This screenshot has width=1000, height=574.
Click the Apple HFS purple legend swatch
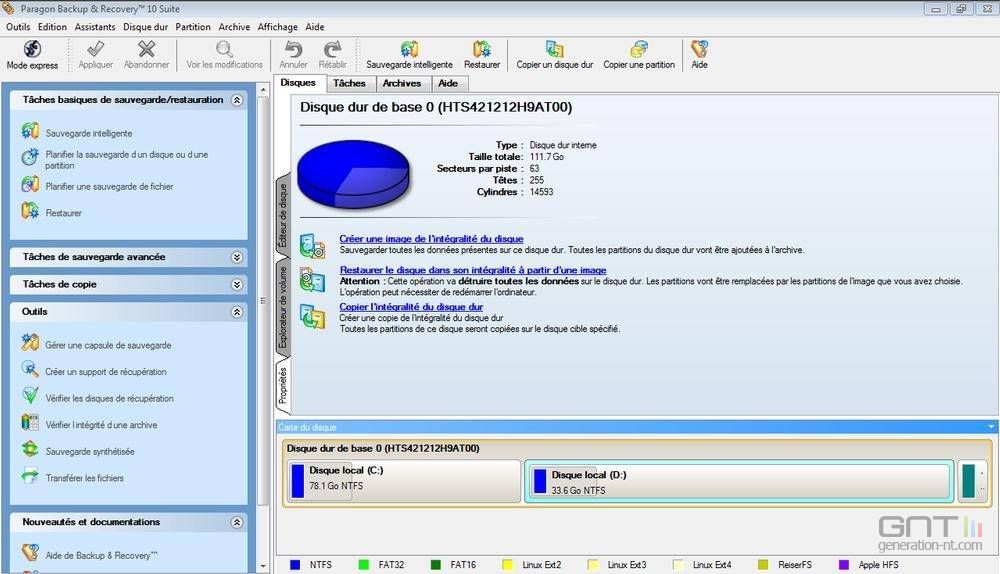coord(844,564)
